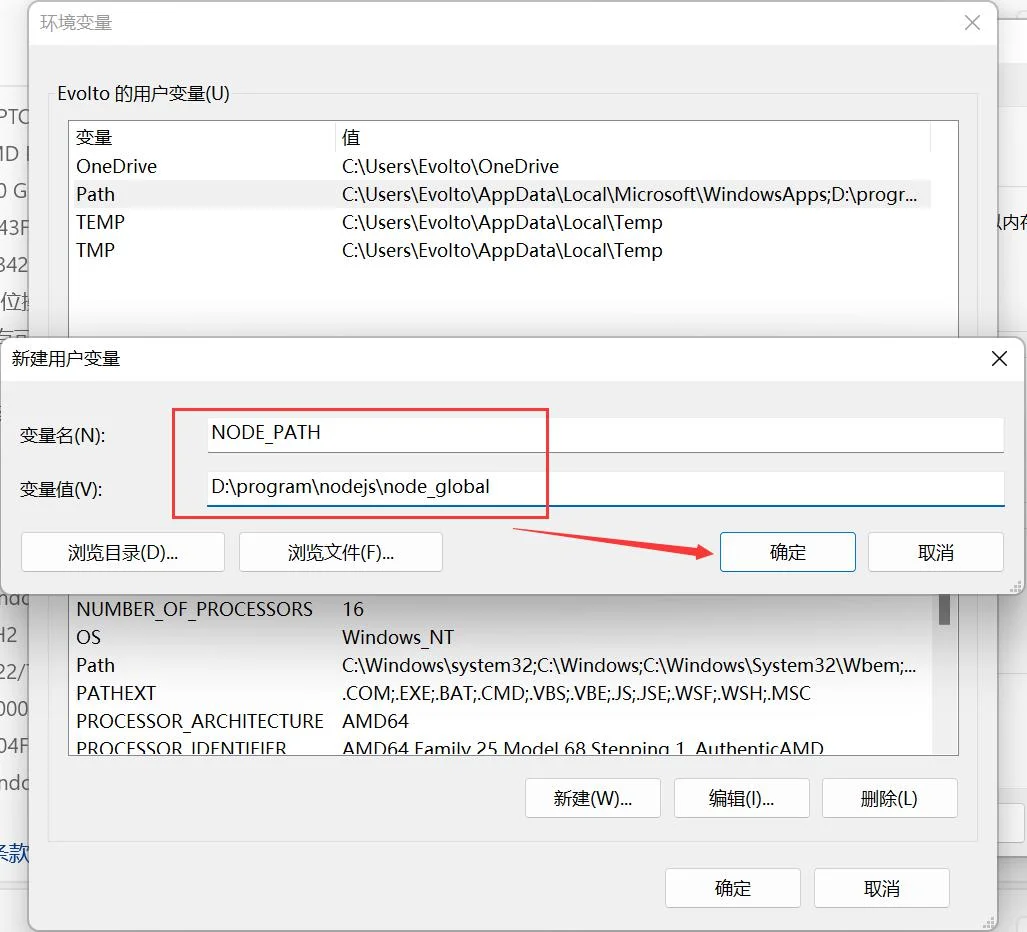Close the 环境变量 window with X
1027x932 pixels.
coord(971,23)
